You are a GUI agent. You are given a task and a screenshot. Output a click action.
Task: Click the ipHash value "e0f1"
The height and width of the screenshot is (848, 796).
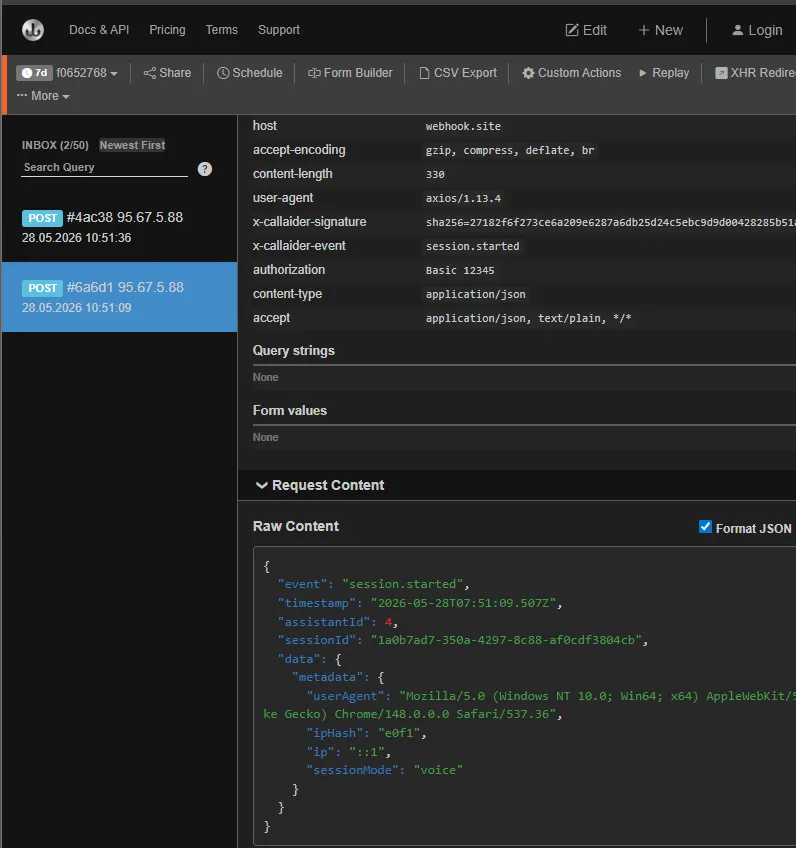click(x=399, y=733)
